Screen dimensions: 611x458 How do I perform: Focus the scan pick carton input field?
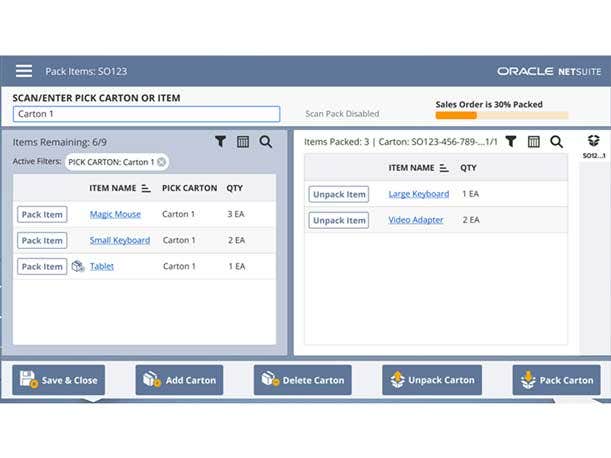coord(146,114)
